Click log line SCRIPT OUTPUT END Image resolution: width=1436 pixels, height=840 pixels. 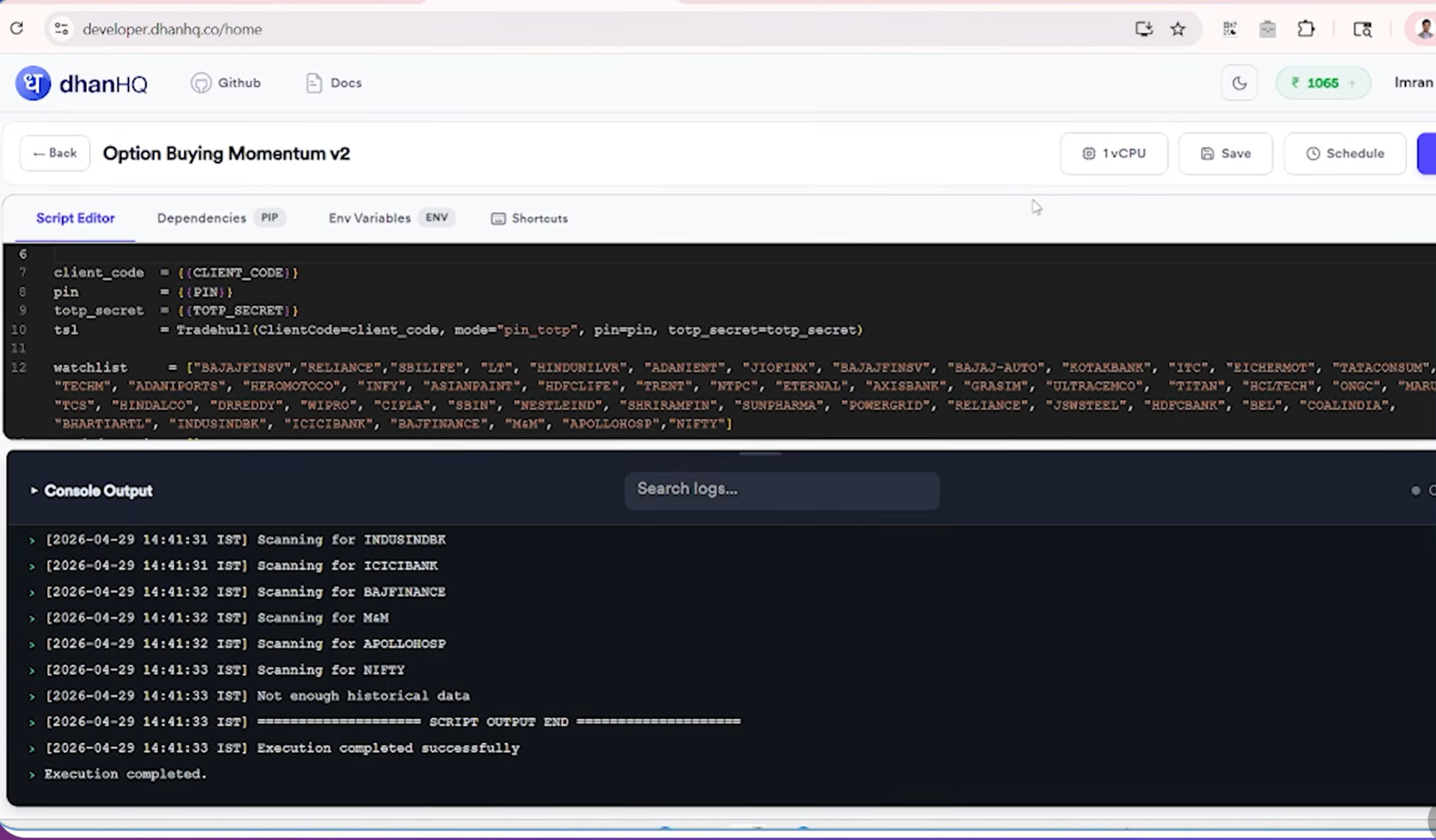click(x=393, y=722)
